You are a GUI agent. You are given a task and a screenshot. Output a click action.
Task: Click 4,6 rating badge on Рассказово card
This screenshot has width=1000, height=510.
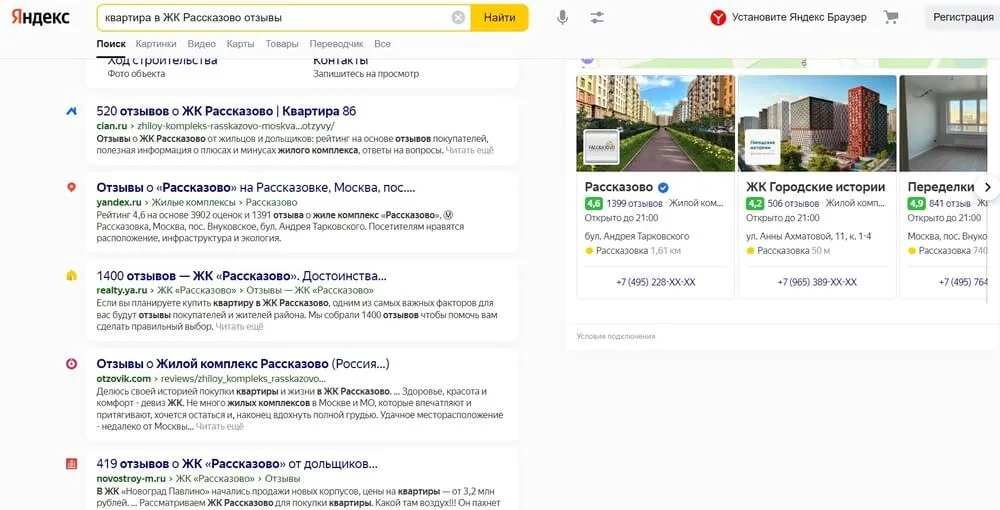pos(594,204)
